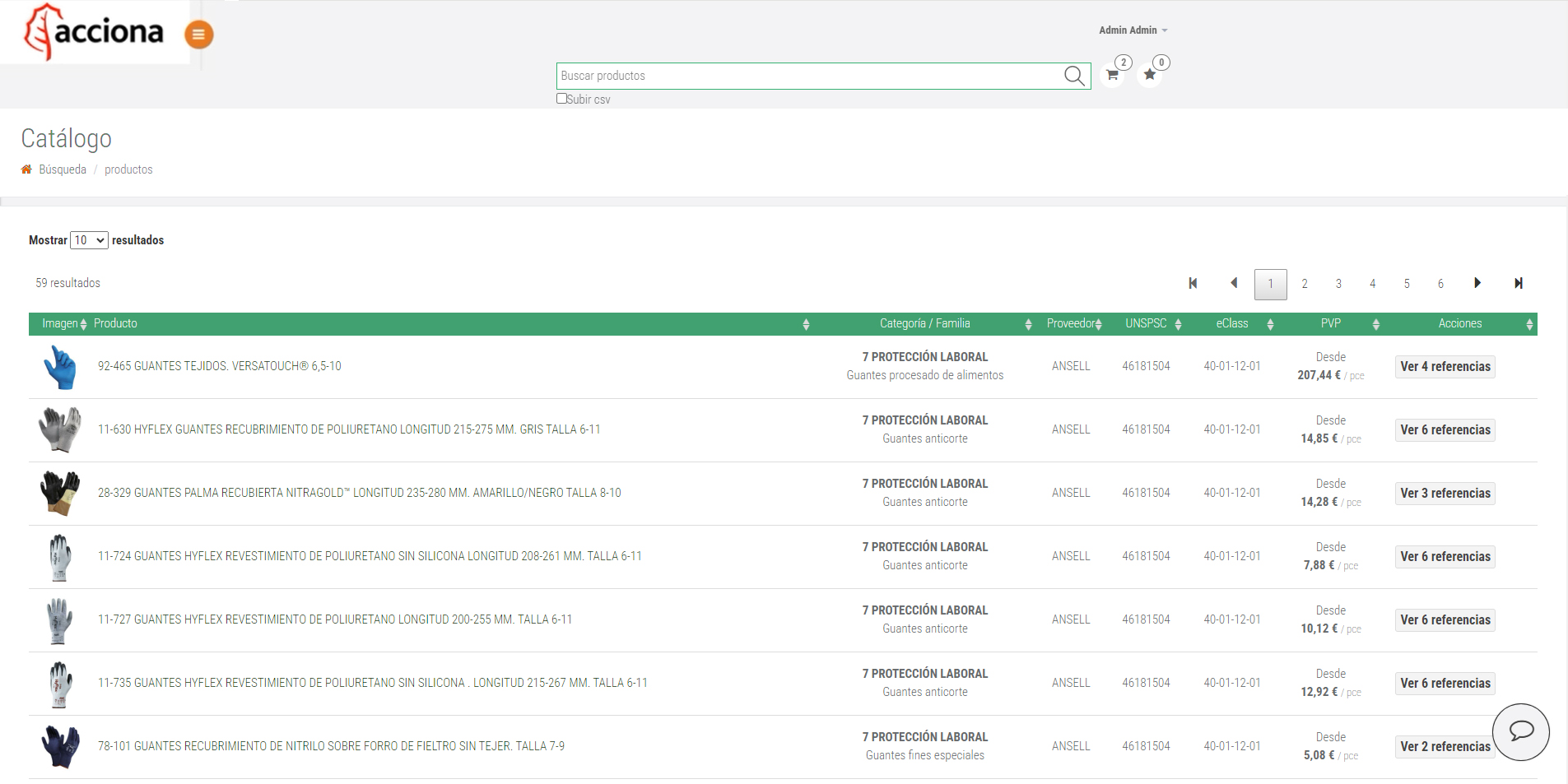
Task: Toggle sorting on the Producto column
Action: point(807,323)
